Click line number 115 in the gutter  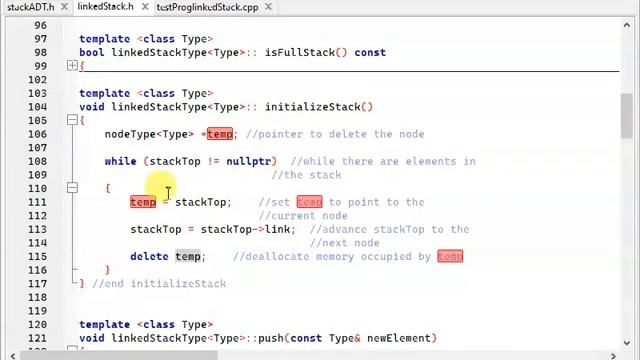[x=38, y=256]
